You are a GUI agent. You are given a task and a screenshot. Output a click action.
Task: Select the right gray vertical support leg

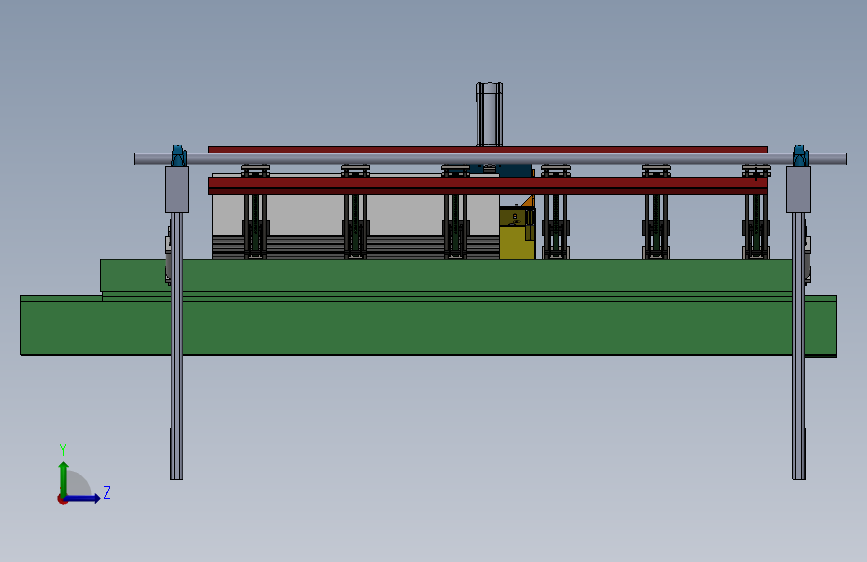click(x=799, y=346)
